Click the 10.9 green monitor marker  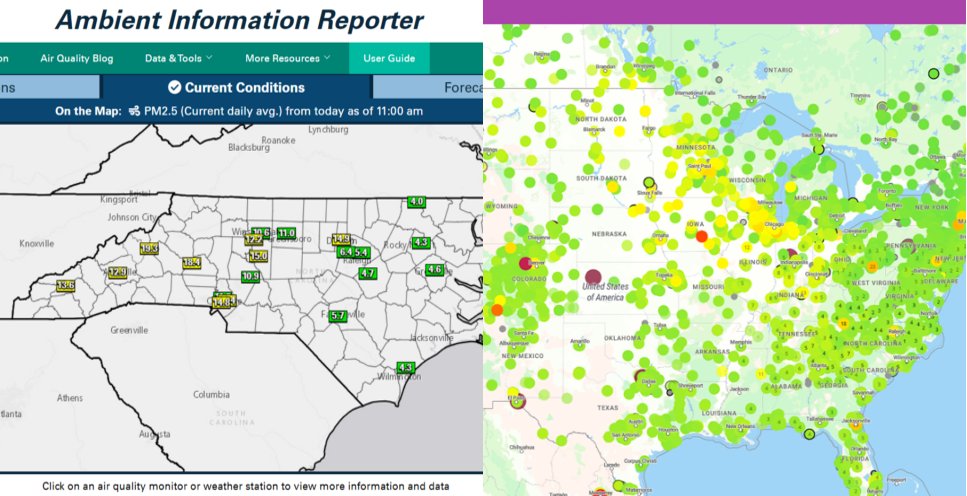250,276
